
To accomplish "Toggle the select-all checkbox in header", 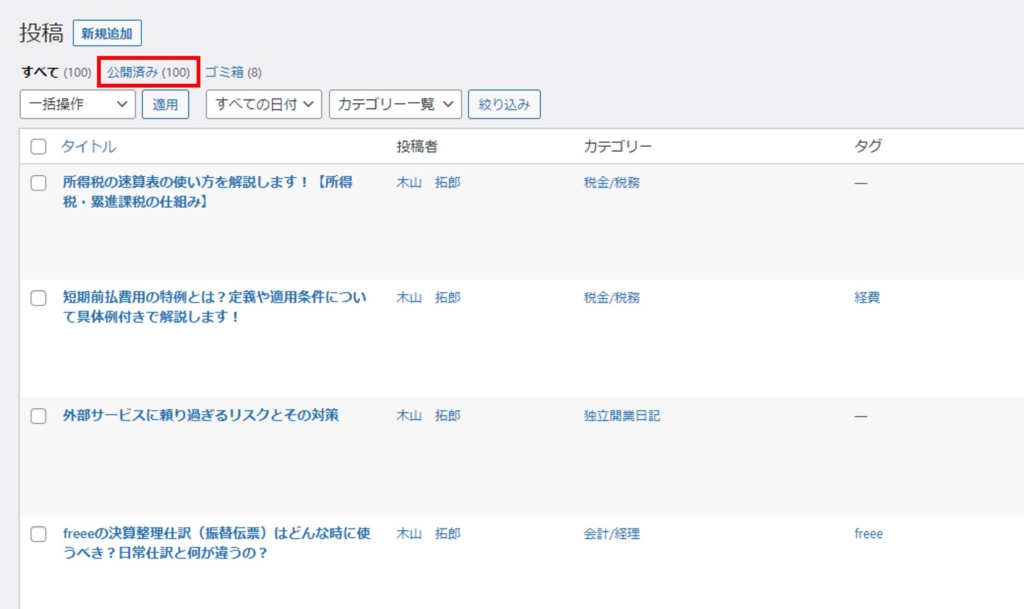I will [x=39, y=146].
